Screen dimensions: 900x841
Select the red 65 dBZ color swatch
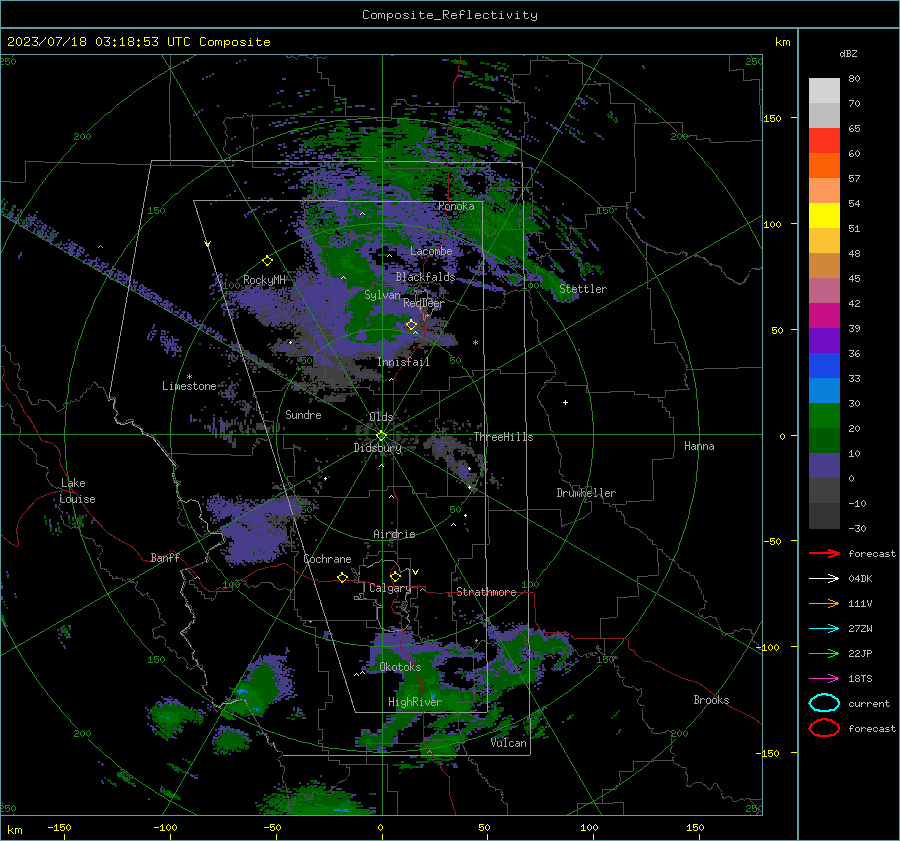tap(824, 140)
